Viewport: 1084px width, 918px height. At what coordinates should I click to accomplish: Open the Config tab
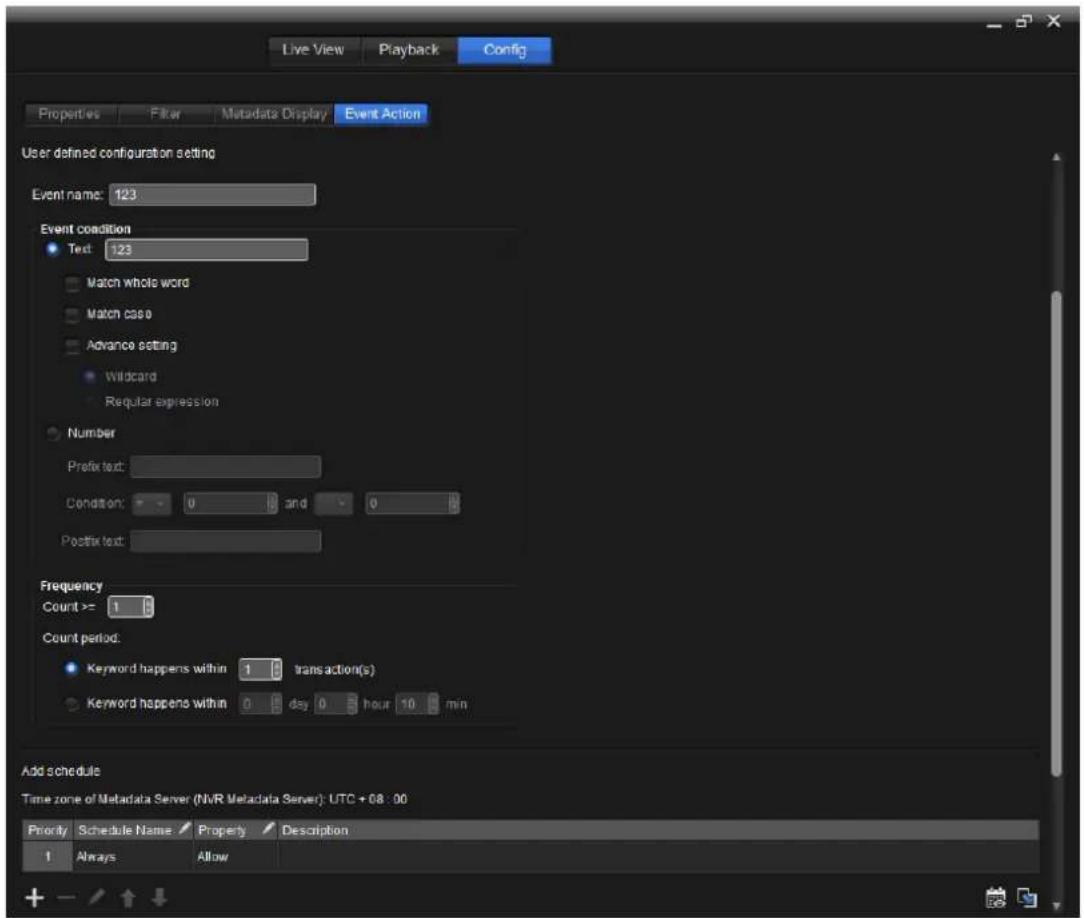click(x=505, y=50)
